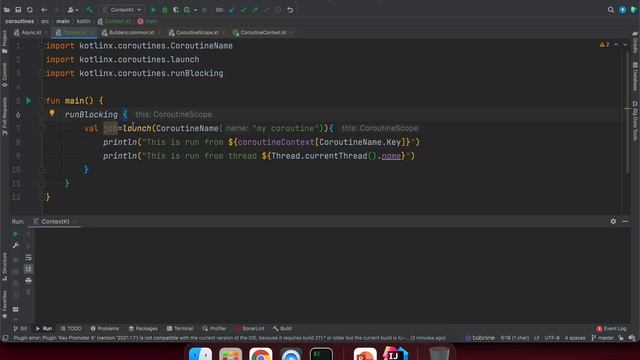Open the LF line separator selector
Screen dimensions: 640x360
(x=537, y=338)
